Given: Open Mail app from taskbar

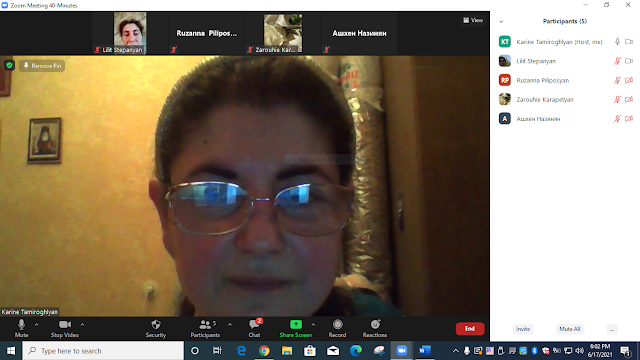Looking at the screenshot, I should 333,351.
